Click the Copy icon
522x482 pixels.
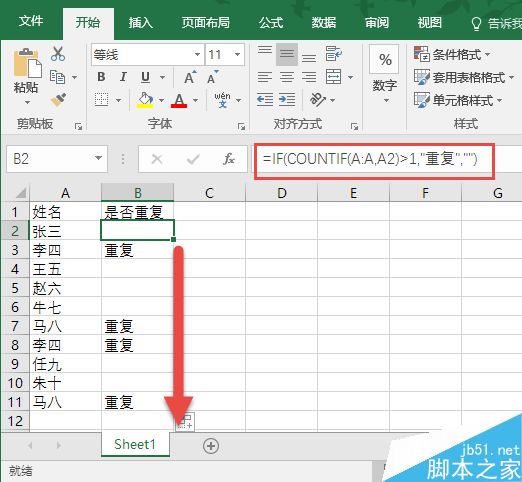point(57,77)
